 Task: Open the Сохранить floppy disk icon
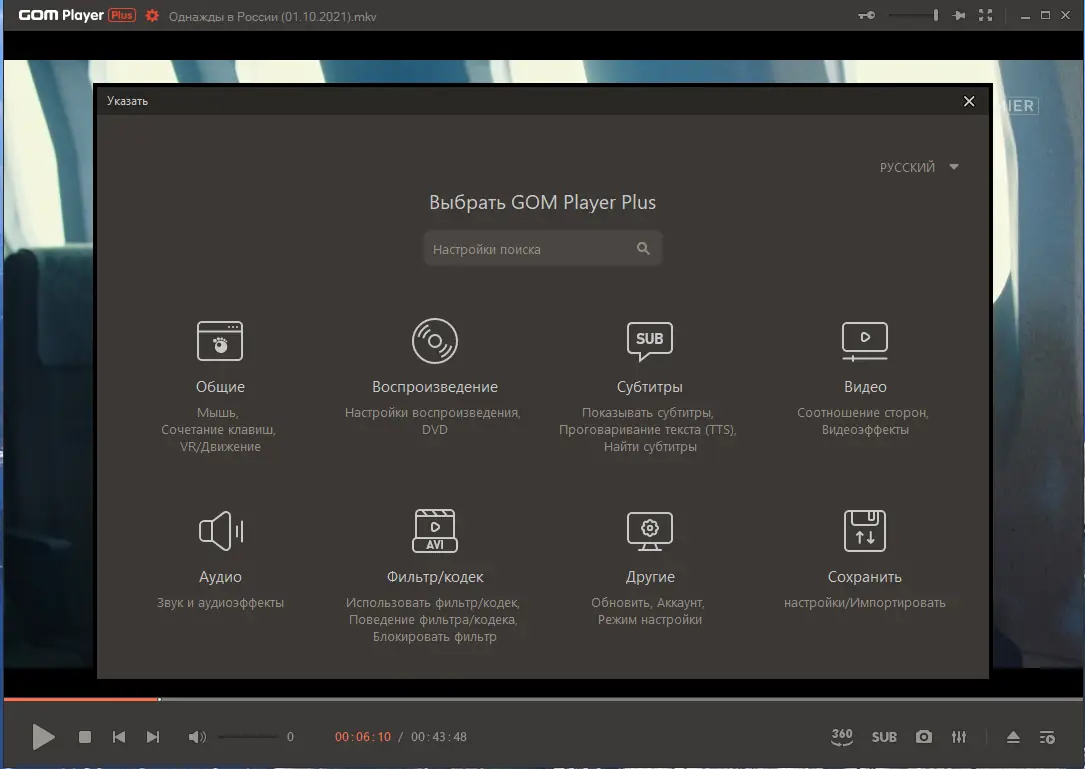click(864, 531)
